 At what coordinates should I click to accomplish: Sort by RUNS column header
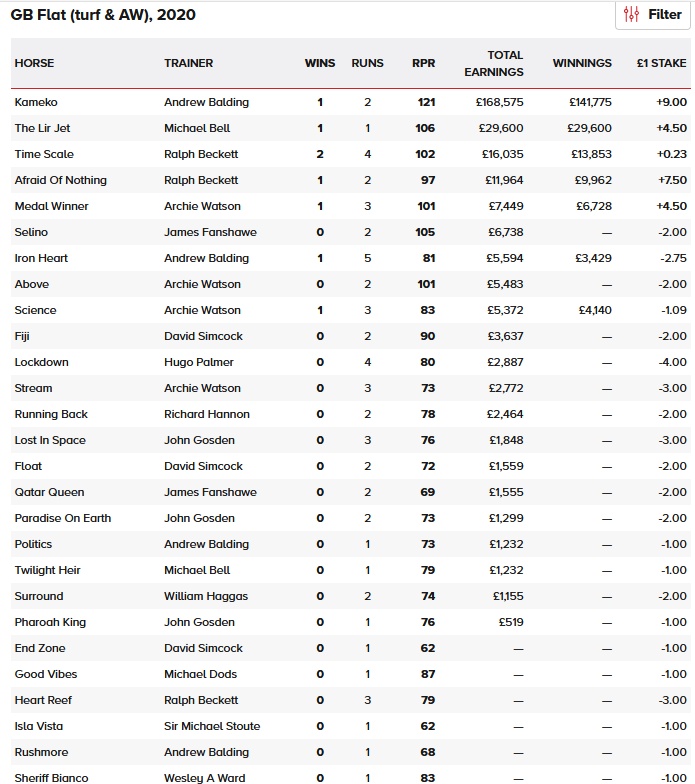(x=367, y=63)
